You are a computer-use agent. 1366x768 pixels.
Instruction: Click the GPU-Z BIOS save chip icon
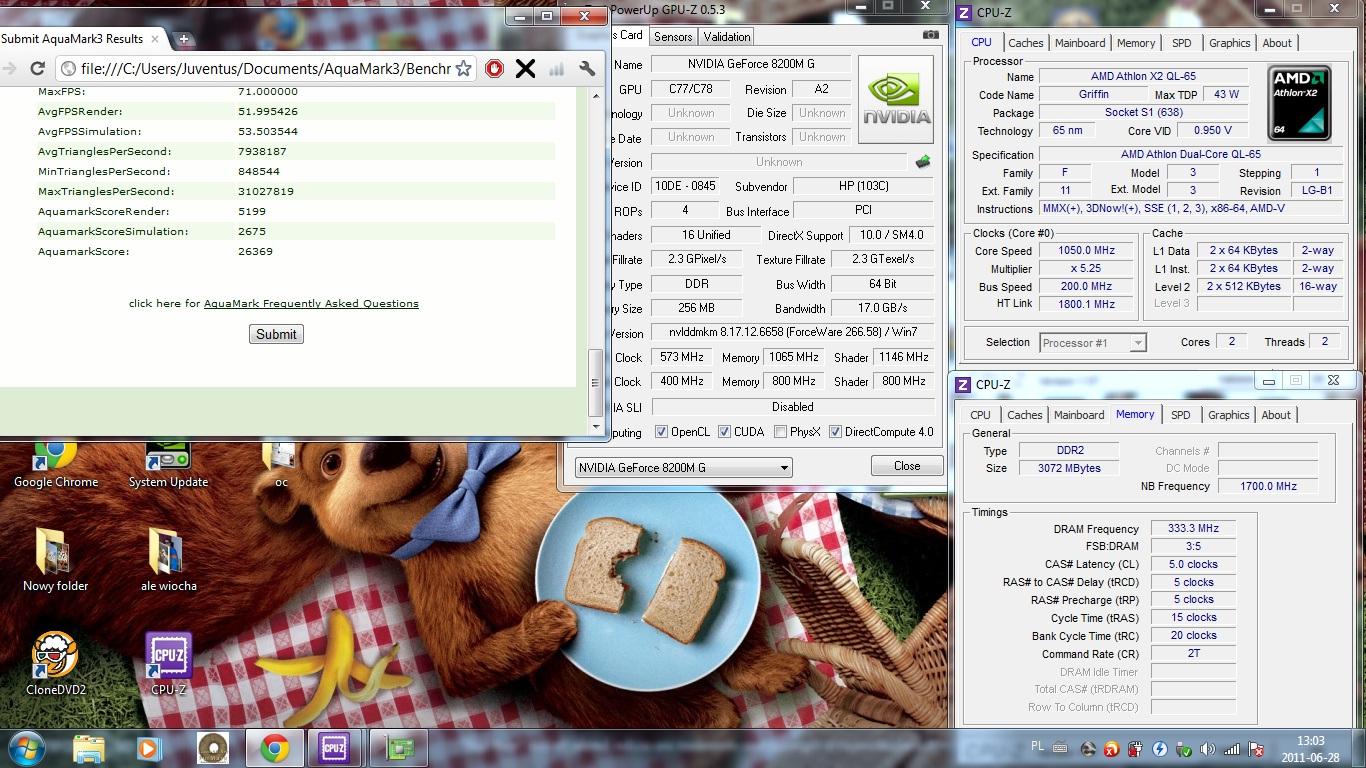922,161
